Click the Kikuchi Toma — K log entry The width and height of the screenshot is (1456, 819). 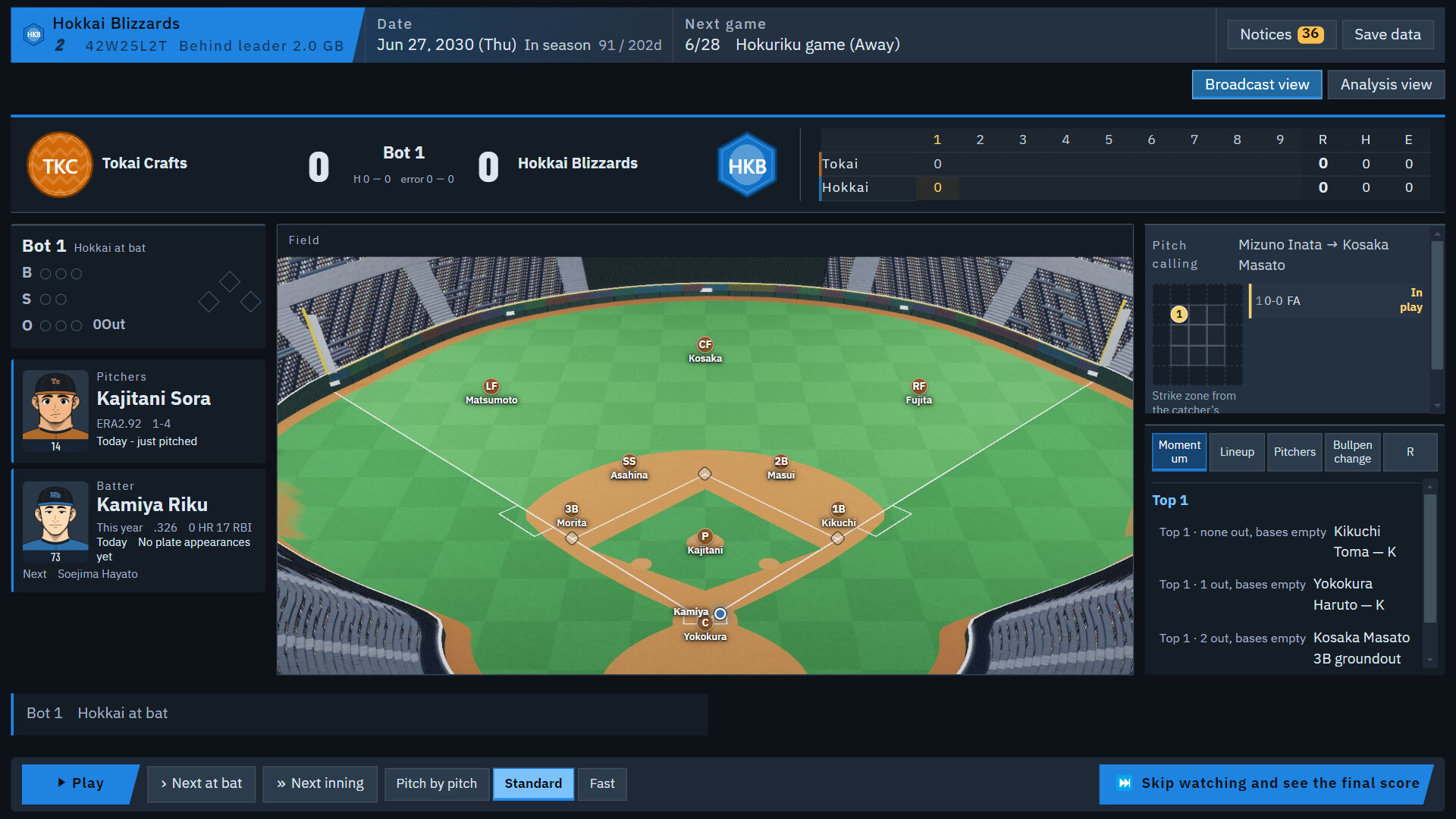pos(1285,541)
